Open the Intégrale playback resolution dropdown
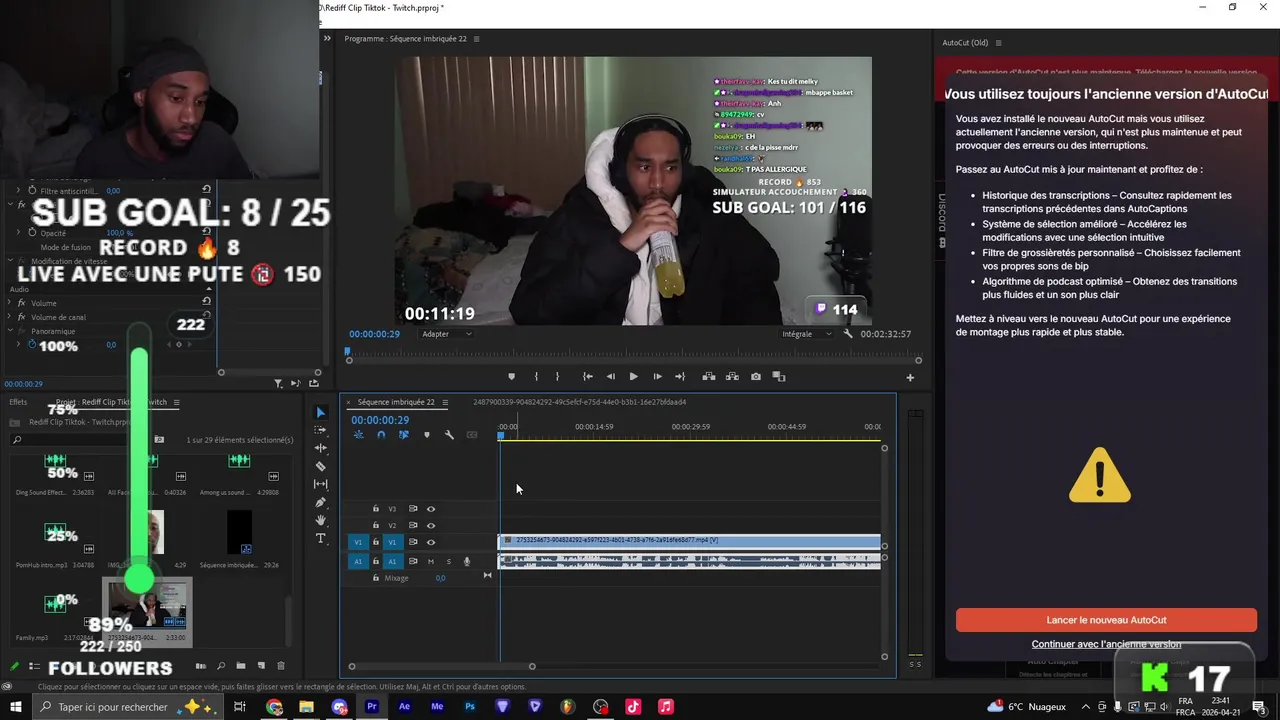1280x720 pixels. (x=808, y=334)
